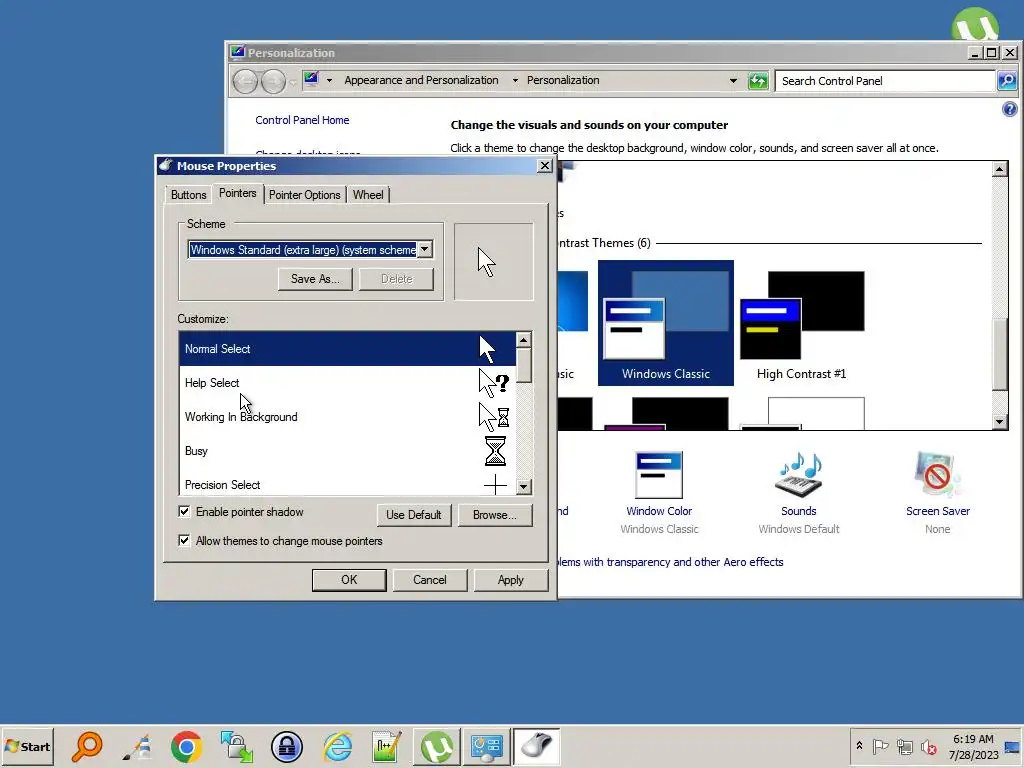Click the padlock icon in taskbar
The width and height of the screenshot is (1024, 768).
tap(287, 746)
